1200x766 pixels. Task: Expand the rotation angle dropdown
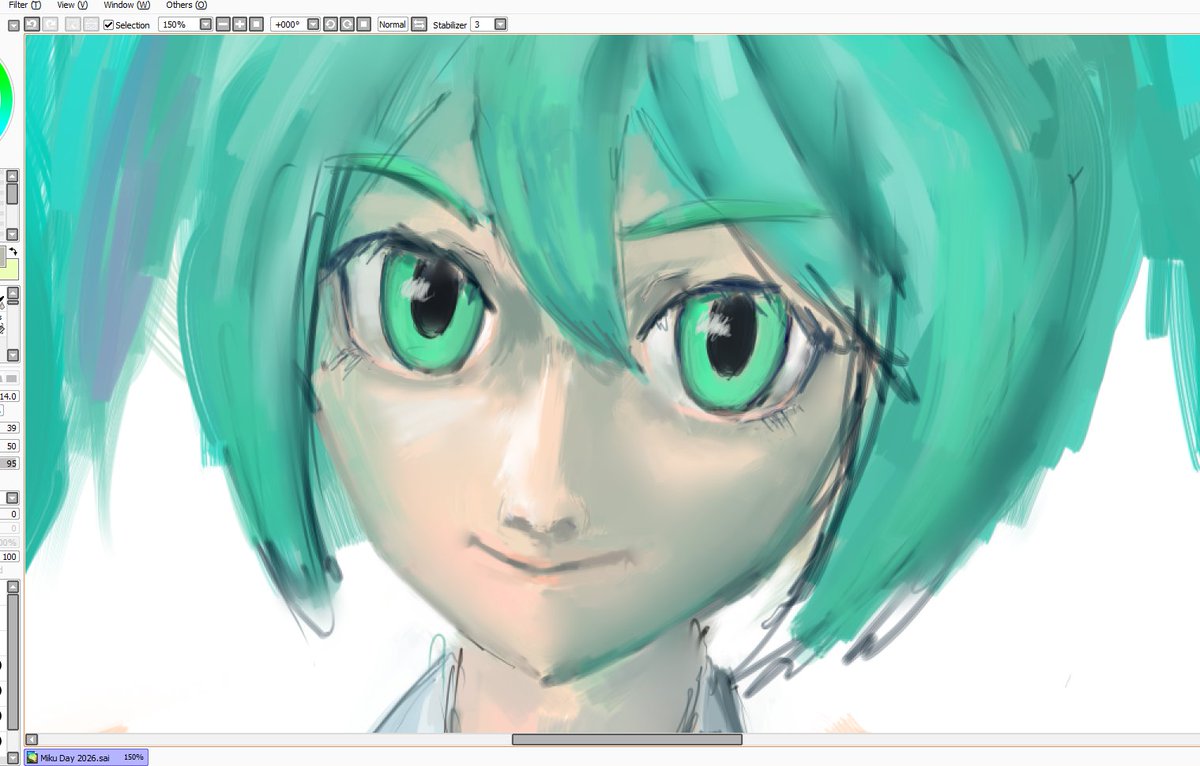click(314, 24)
